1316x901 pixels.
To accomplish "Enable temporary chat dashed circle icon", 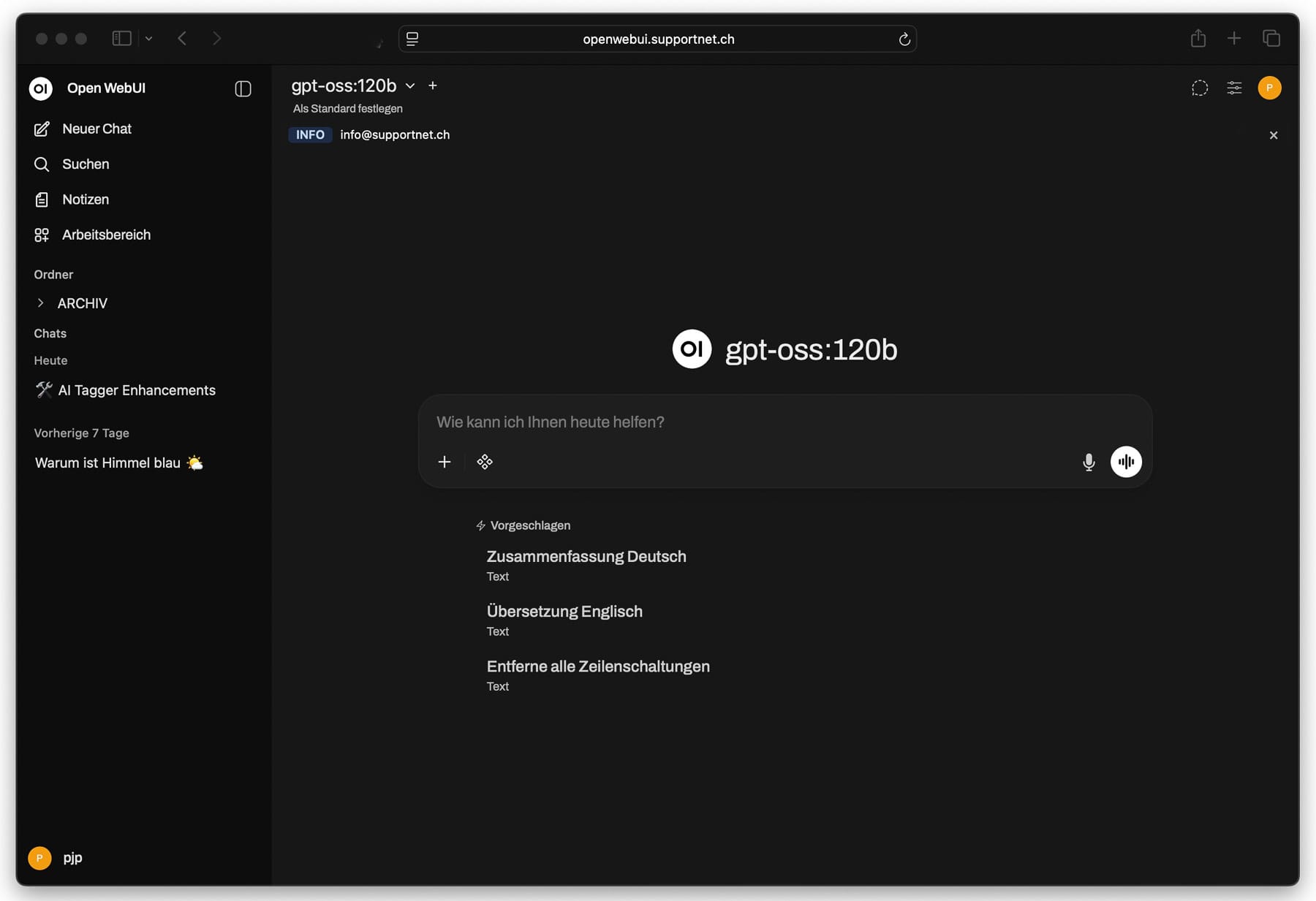I will pos(1200,88).
